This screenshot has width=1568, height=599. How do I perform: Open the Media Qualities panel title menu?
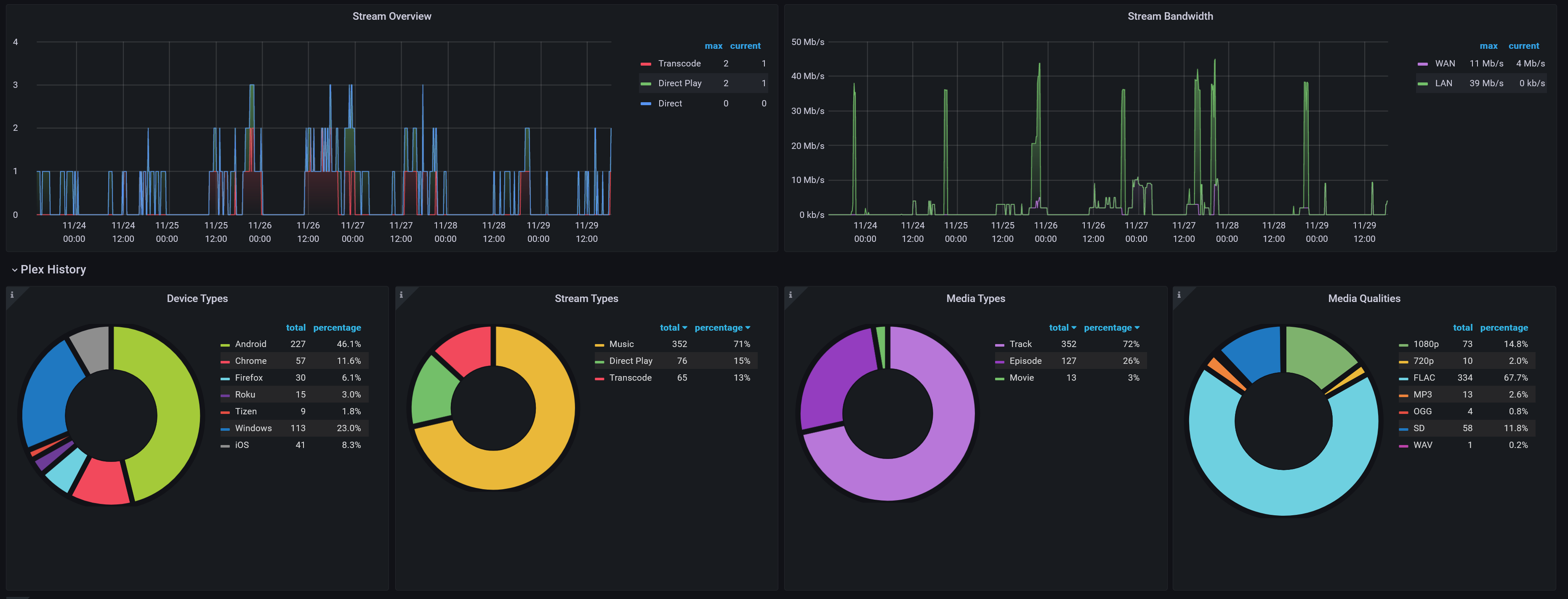(x=1364, y=299)
